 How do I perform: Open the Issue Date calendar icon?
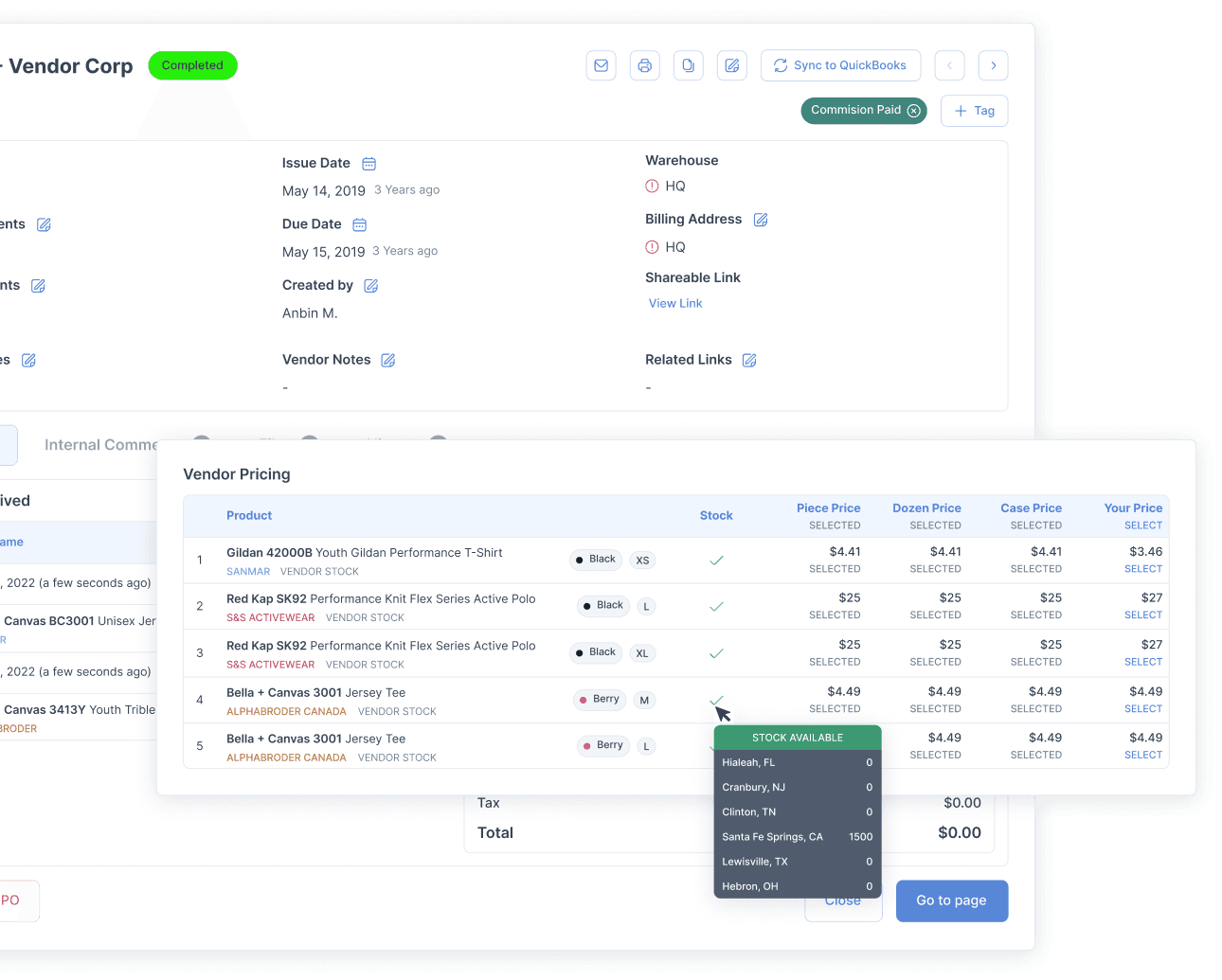point(369,164)
